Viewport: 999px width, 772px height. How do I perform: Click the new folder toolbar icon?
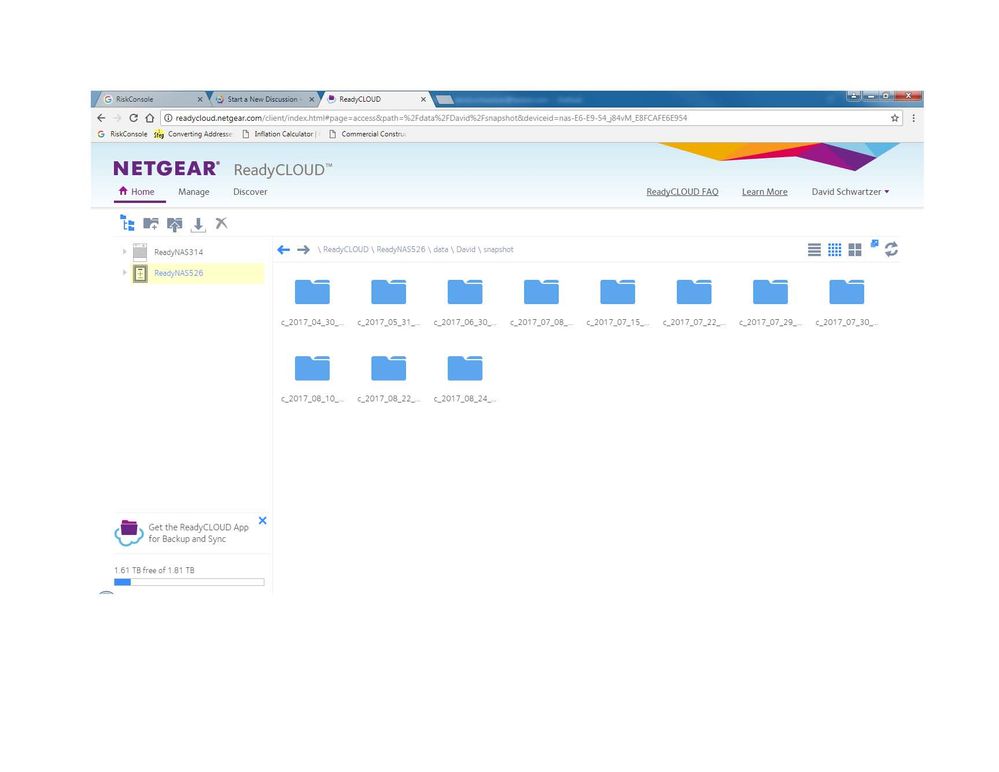[151, 224]
